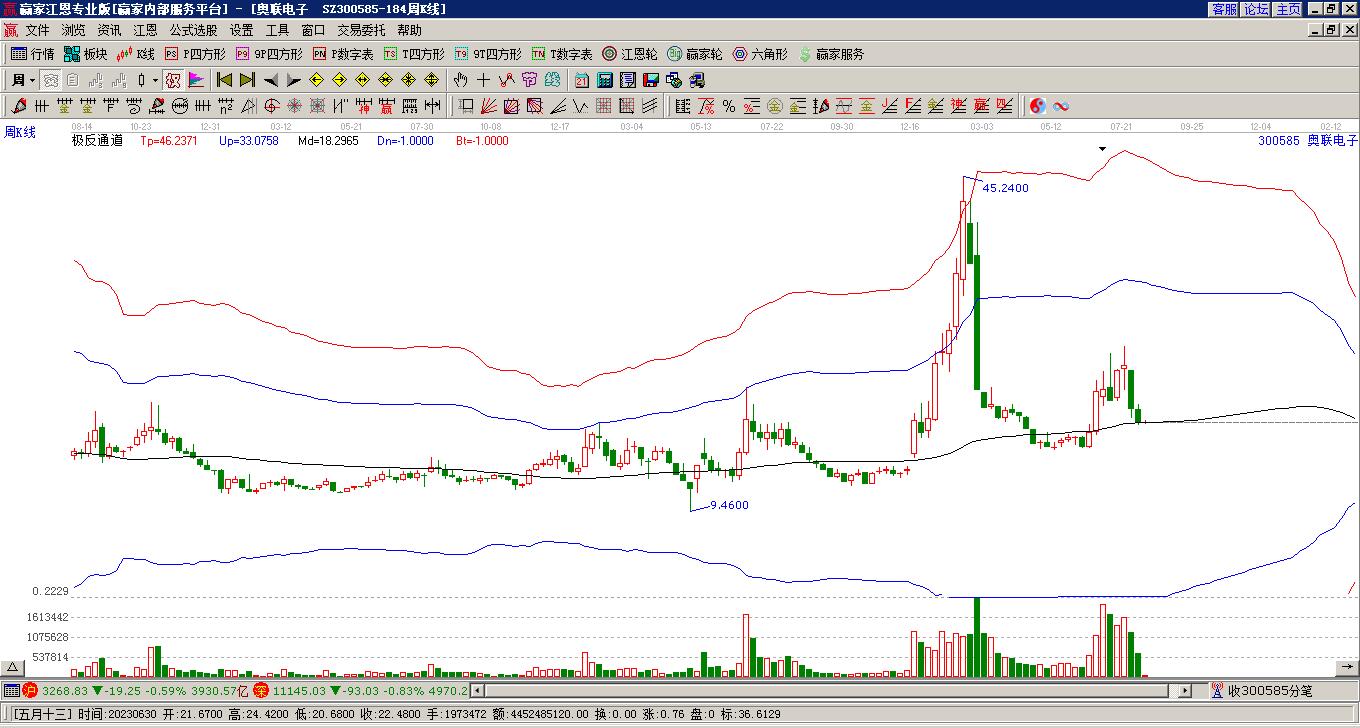Open the 板块 sector view

coord(85,54)
